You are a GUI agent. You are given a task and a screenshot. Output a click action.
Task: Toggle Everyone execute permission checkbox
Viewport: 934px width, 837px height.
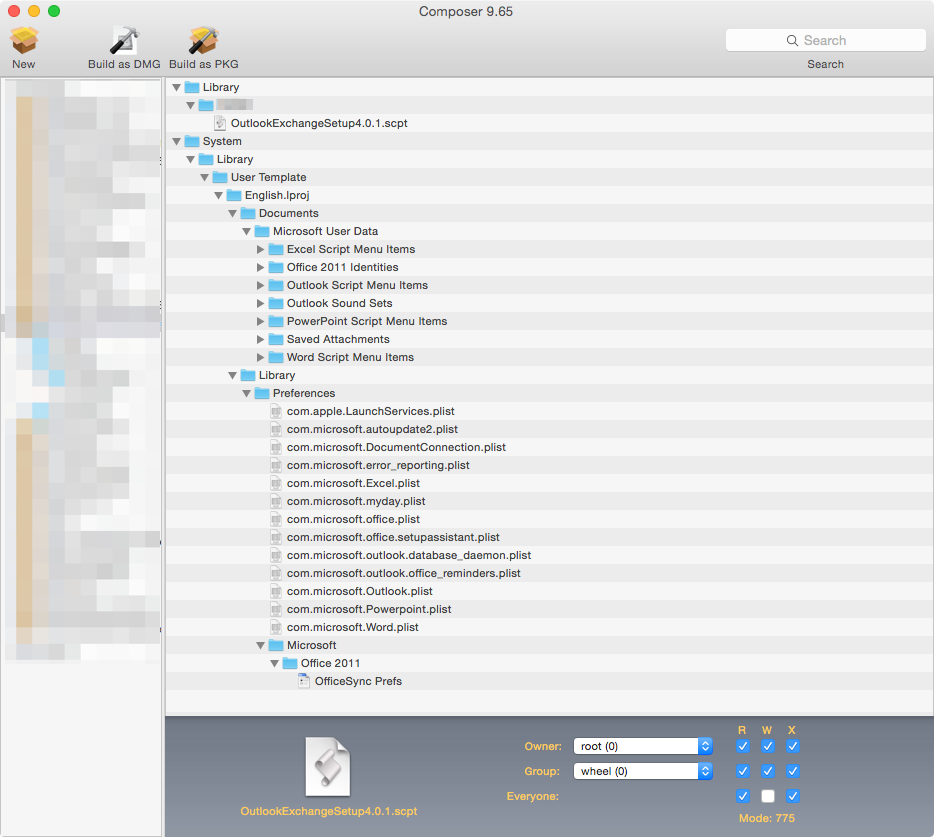click(793, 796)
